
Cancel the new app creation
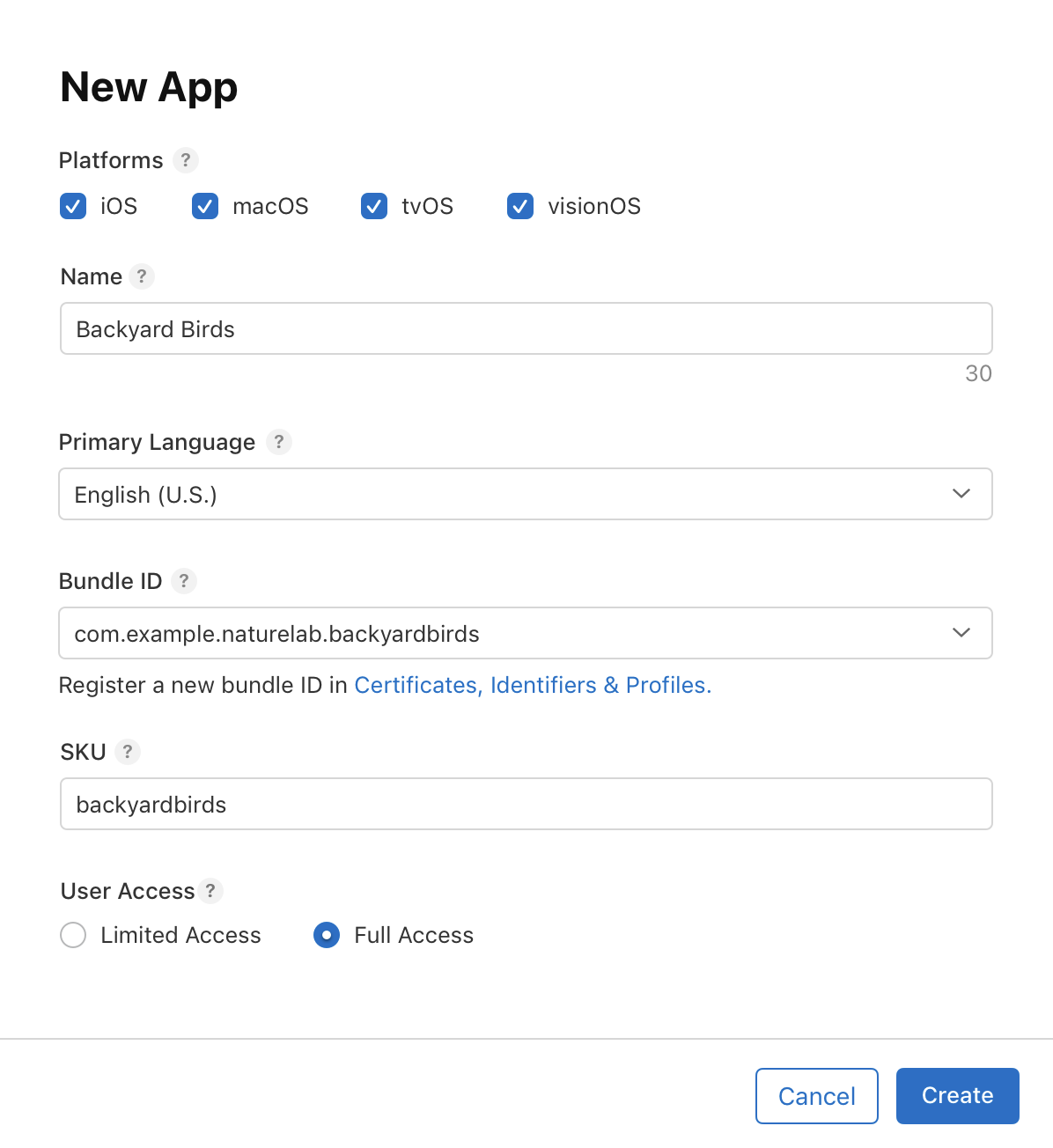pyautogui.click(x=816, y=1095)
